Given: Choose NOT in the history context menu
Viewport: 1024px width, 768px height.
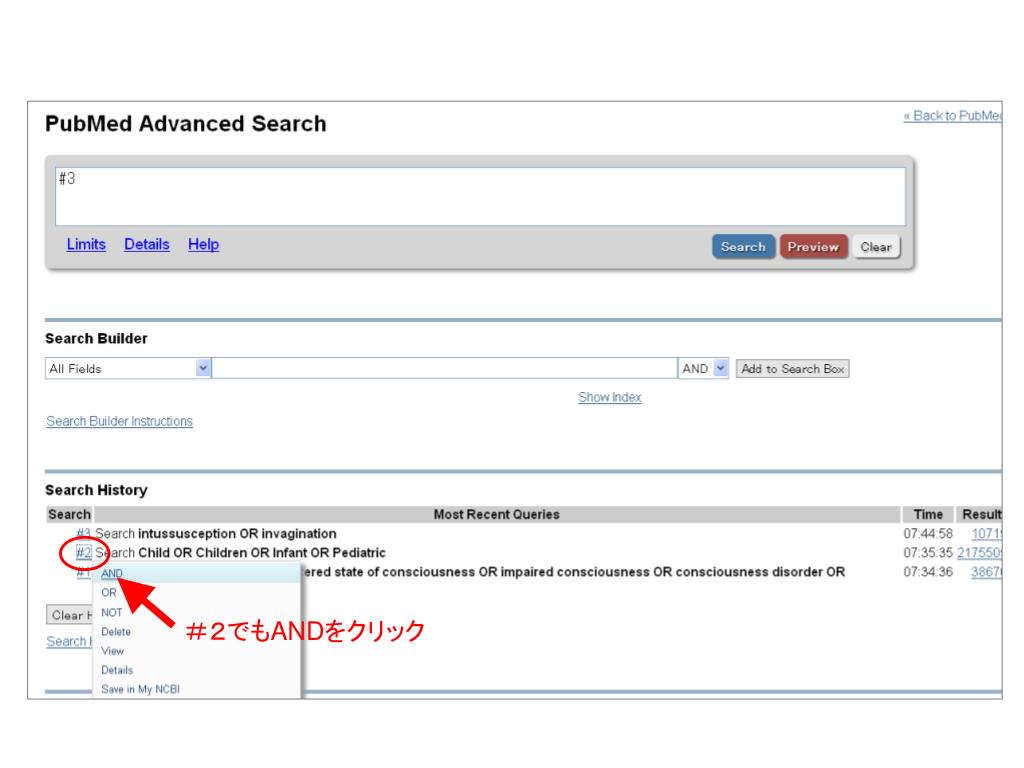Looking at the screenshot, I should pos(112,613).
